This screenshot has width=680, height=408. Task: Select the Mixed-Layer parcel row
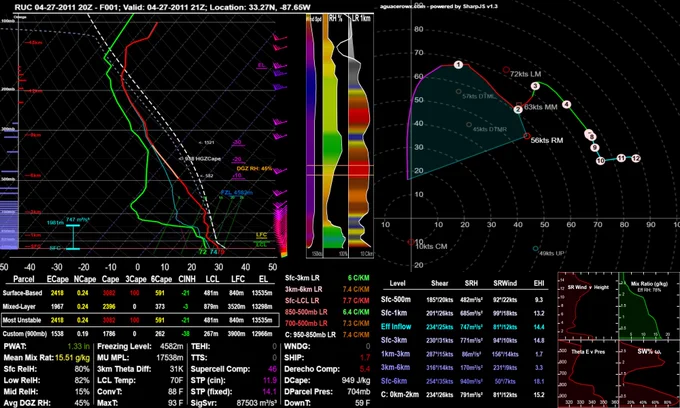[140, 307]
